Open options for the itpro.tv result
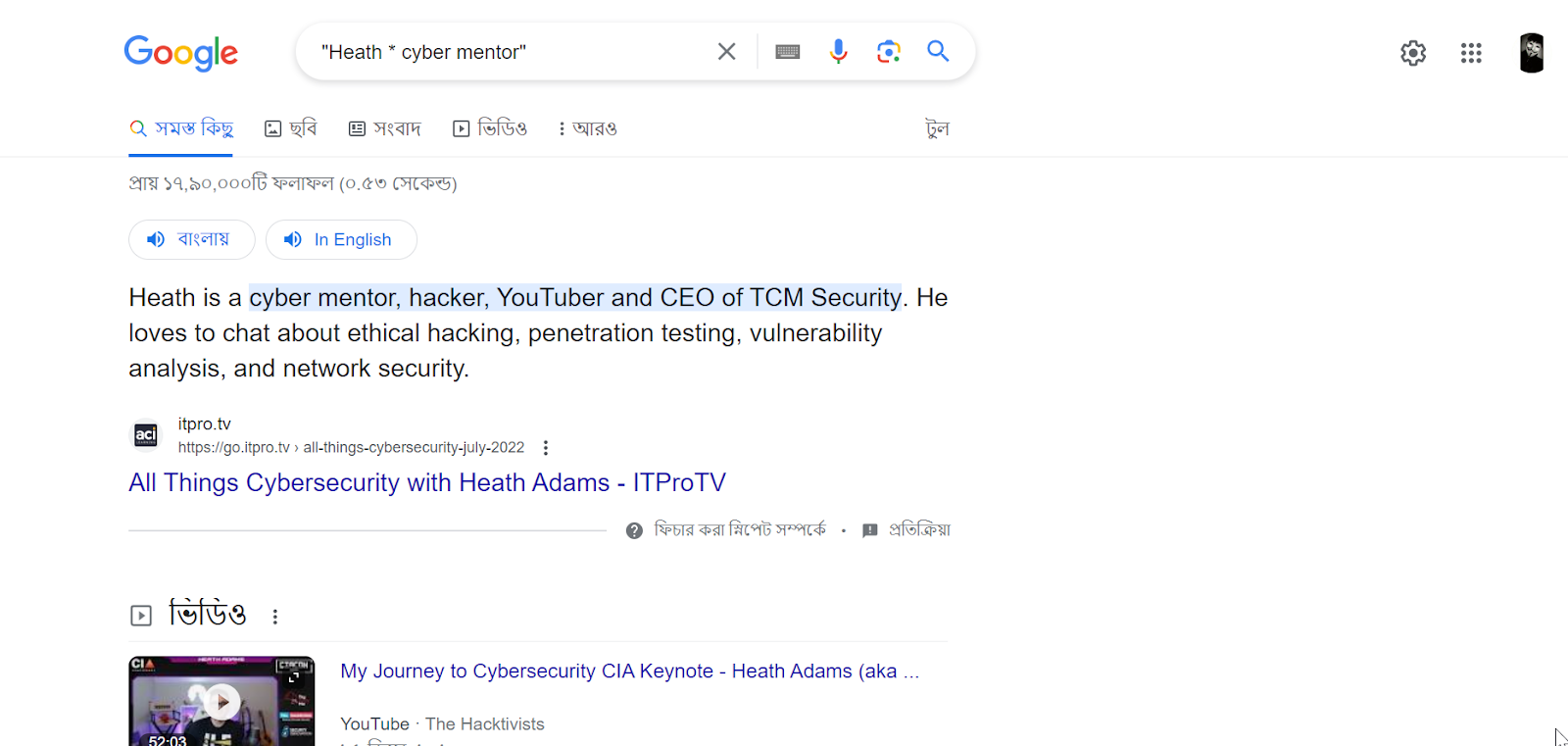The image size is (1568, 746). point(546,448)
